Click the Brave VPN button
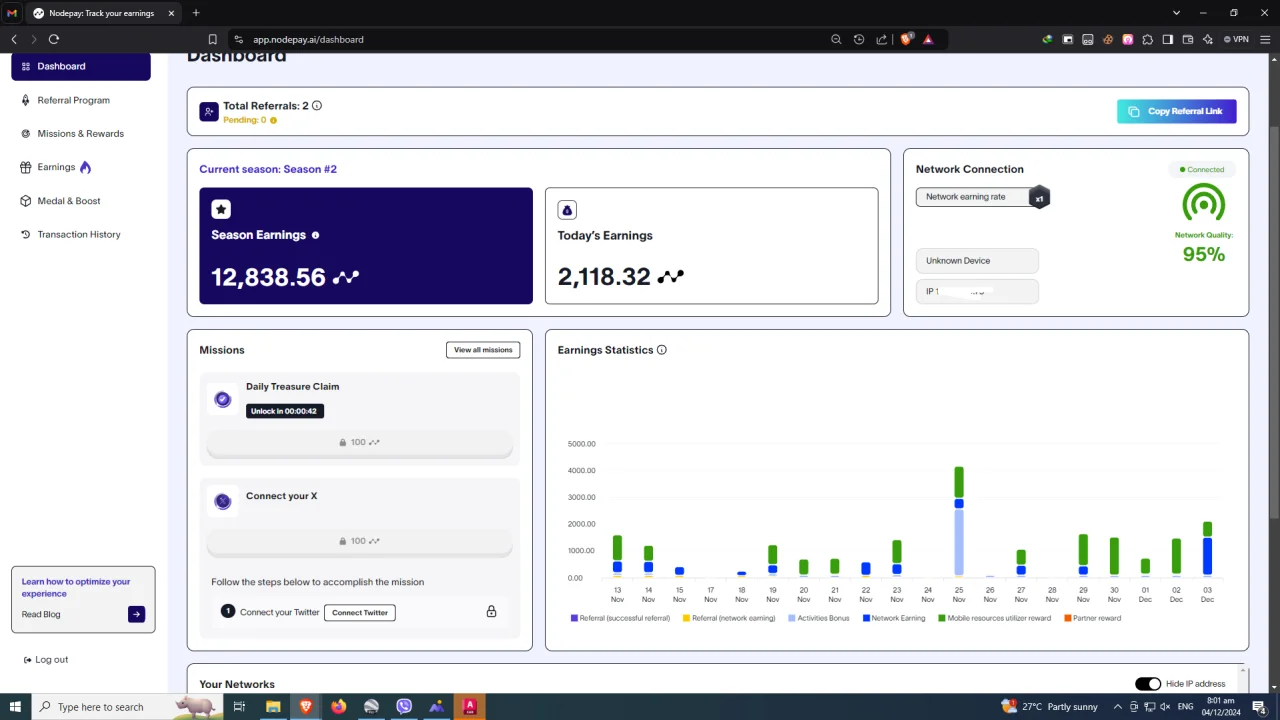This screenshot has width=1280, height=720. [1236, 40]
